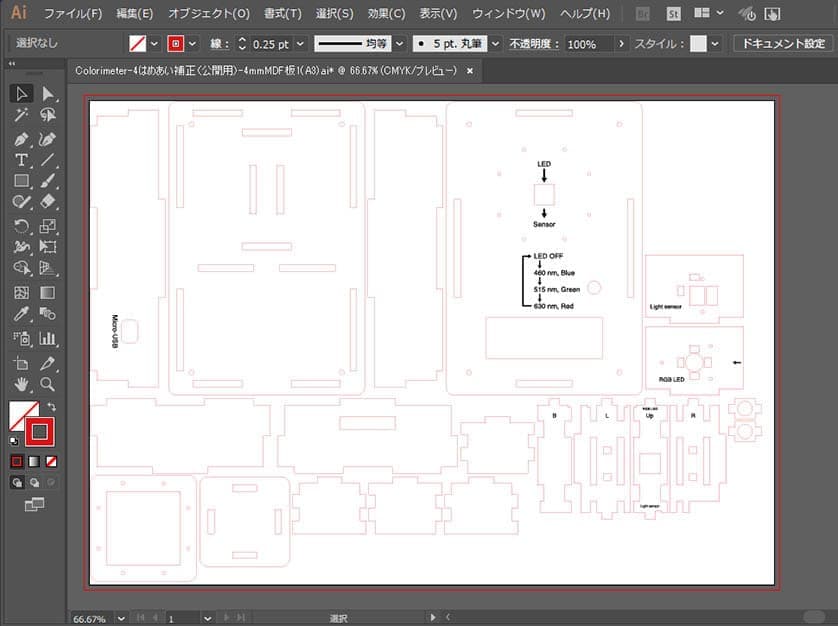The height and width of the screenshot is (626, 838).
Task: Open the 効果(C) menu
Action: [386, 14]
